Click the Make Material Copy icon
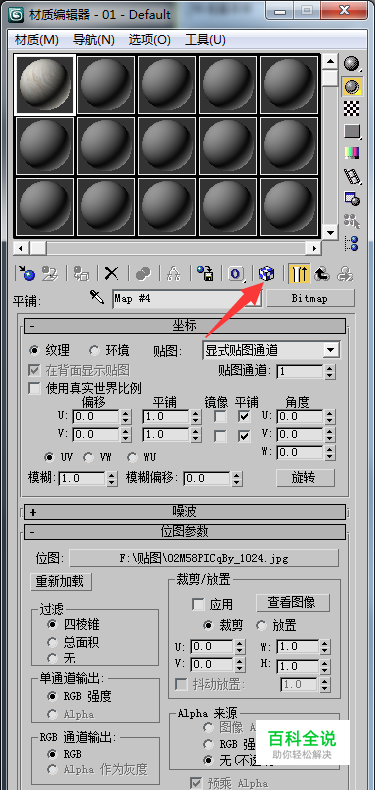 pos(143,274)
